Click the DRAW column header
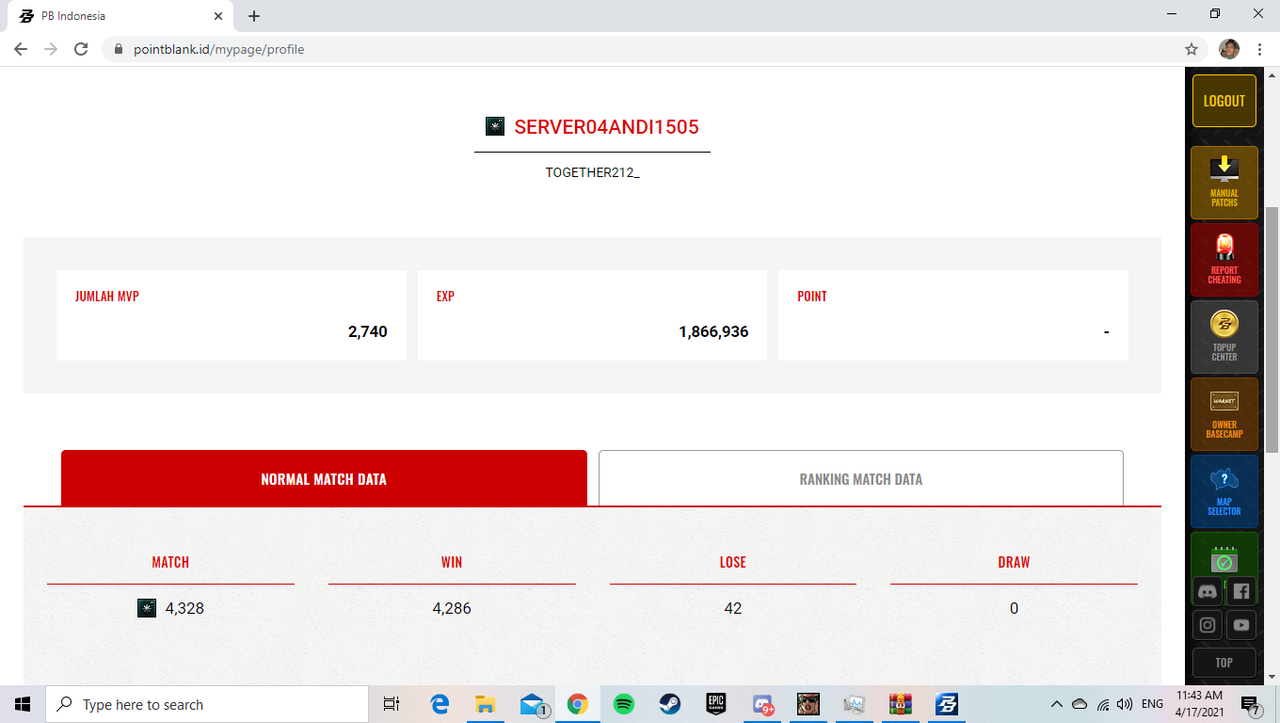The width and height of the screenshot is (1280, 723). coord(1014,562)
